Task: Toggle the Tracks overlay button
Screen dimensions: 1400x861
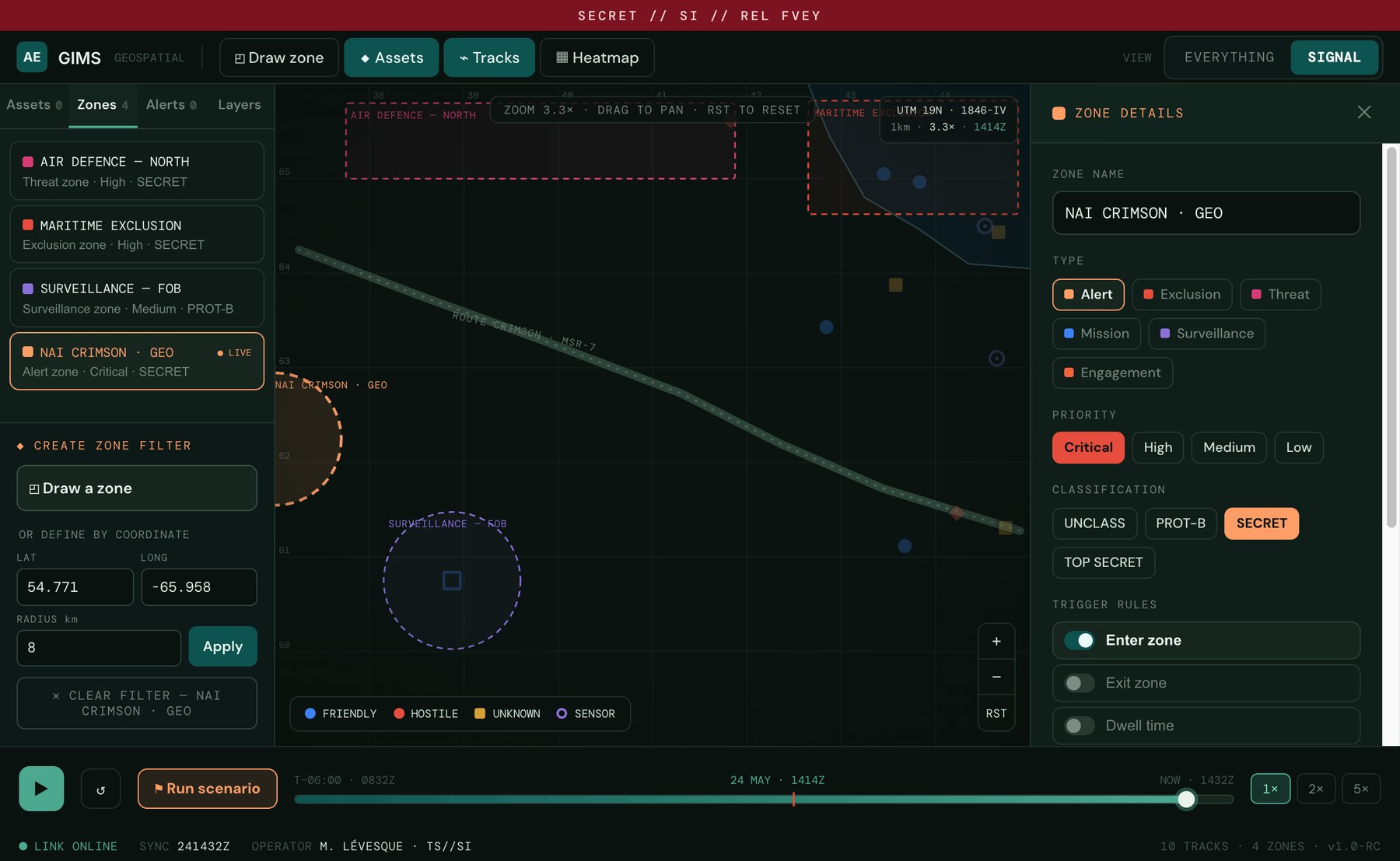Action: 489,58
